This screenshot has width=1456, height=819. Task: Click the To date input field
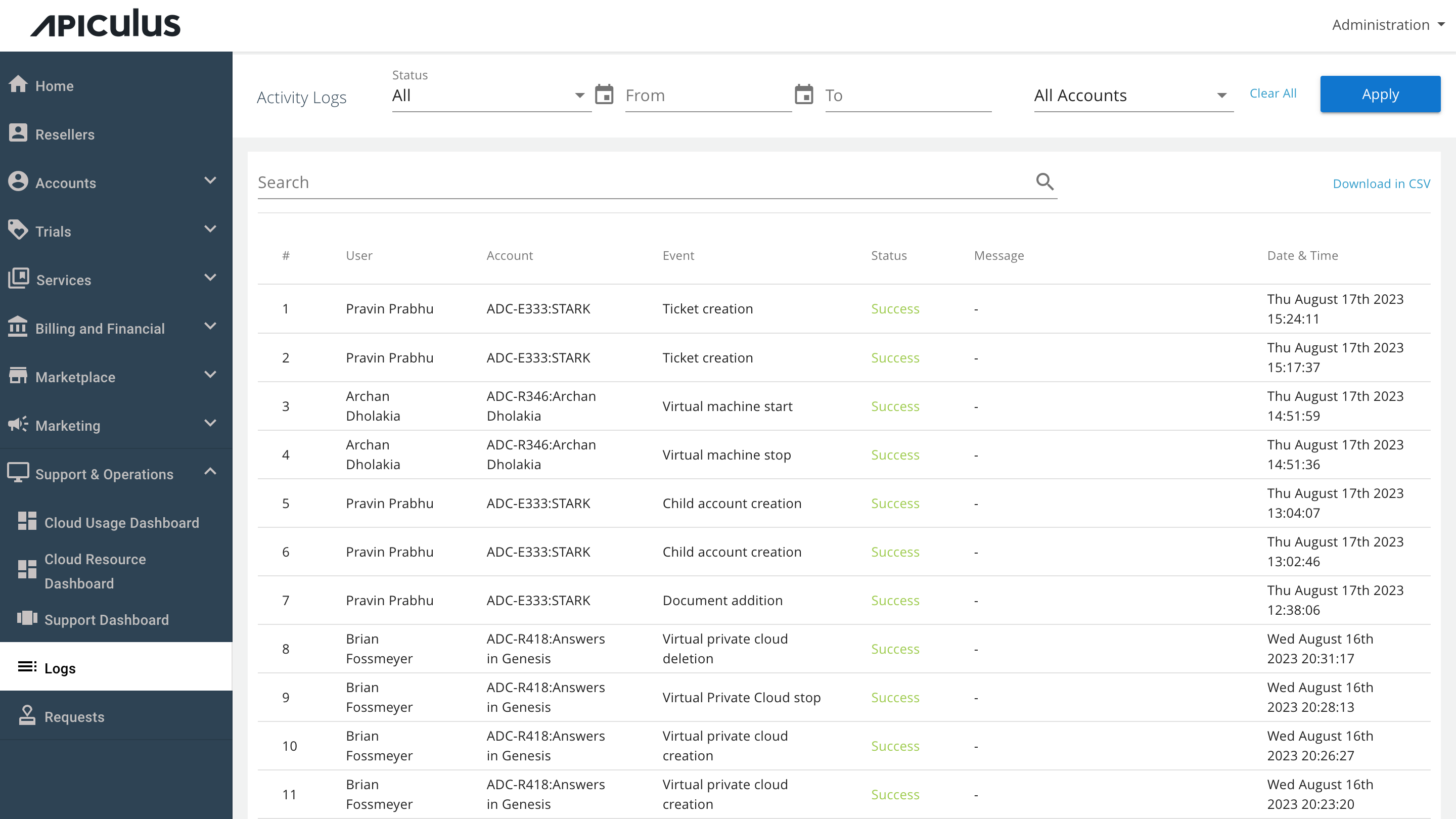(x=908, y=96)
